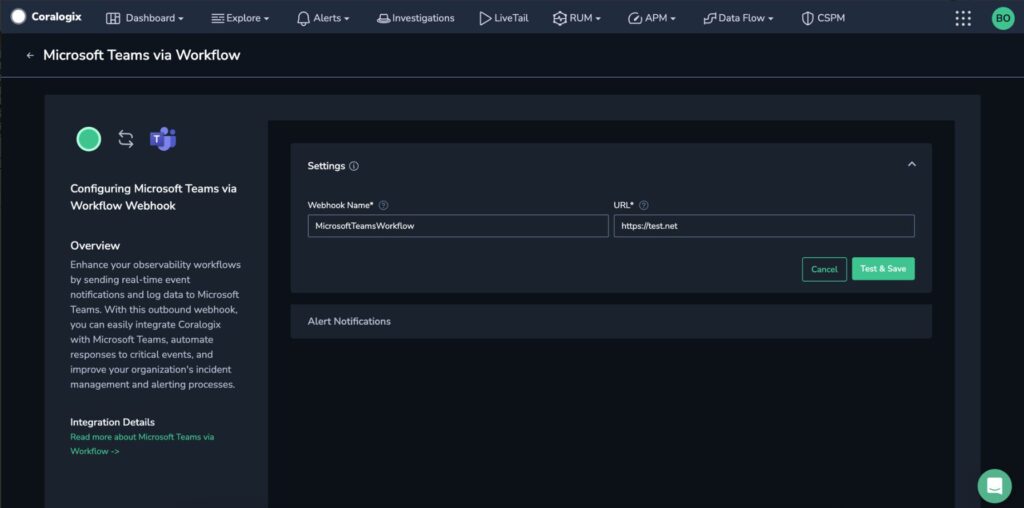Viewport: 1024px width, 508px height.
Task: Click the Webhook Name help icon
Action: point(383,205)
